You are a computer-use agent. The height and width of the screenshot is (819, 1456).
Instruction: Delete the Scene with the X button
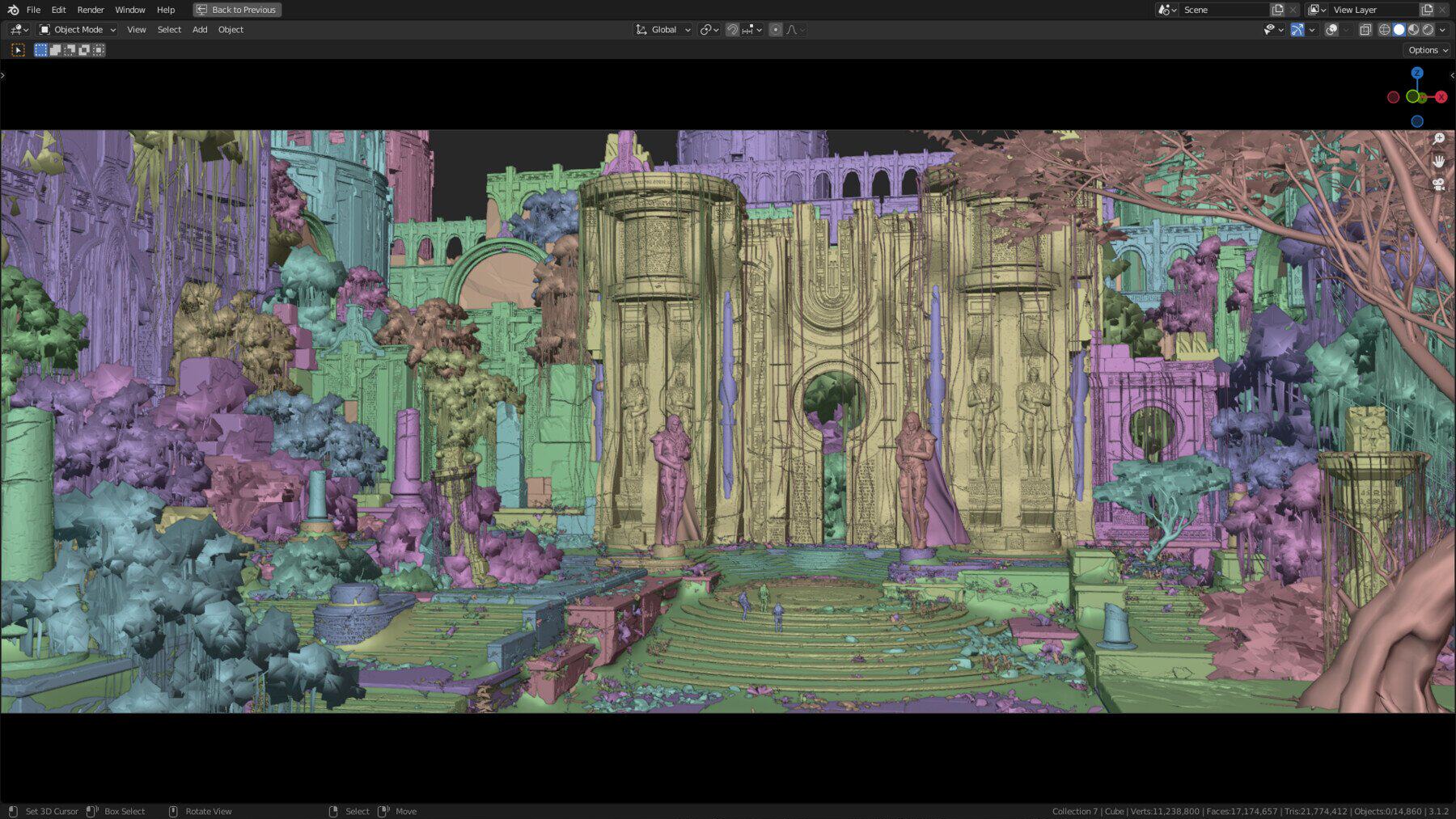1293,10
